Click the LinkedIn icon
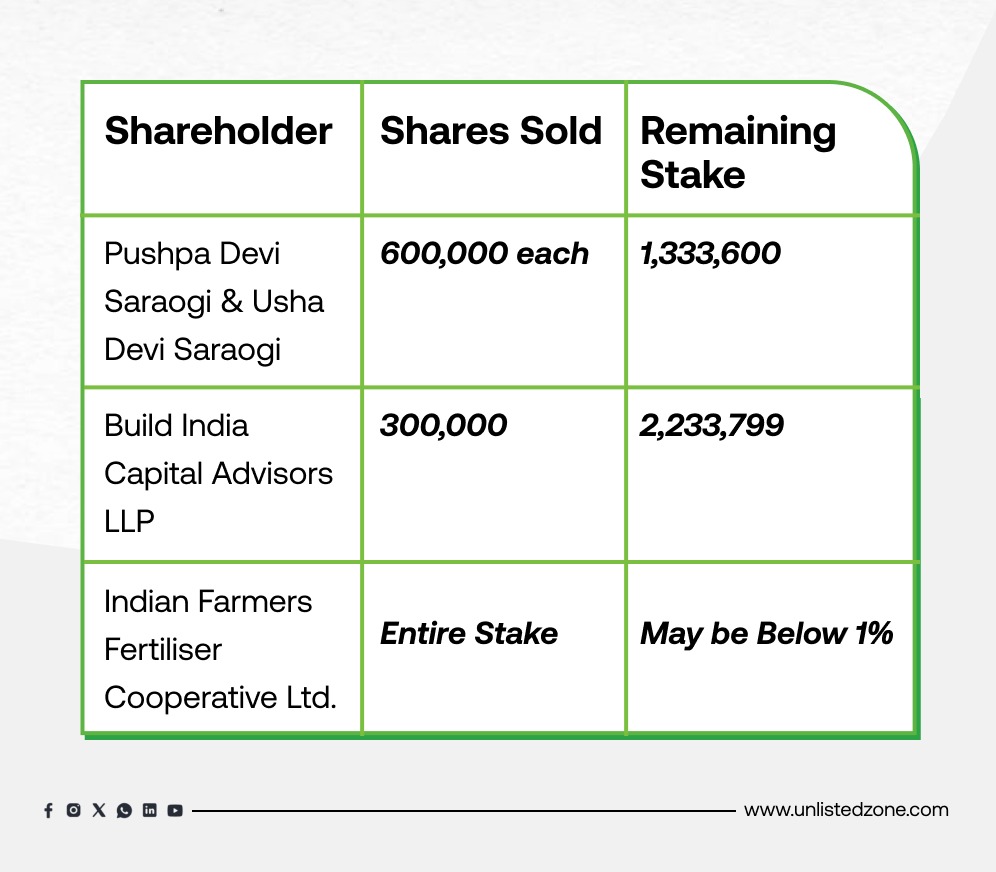The height and width of the screenshot is (872, 996). coord(149,811)
